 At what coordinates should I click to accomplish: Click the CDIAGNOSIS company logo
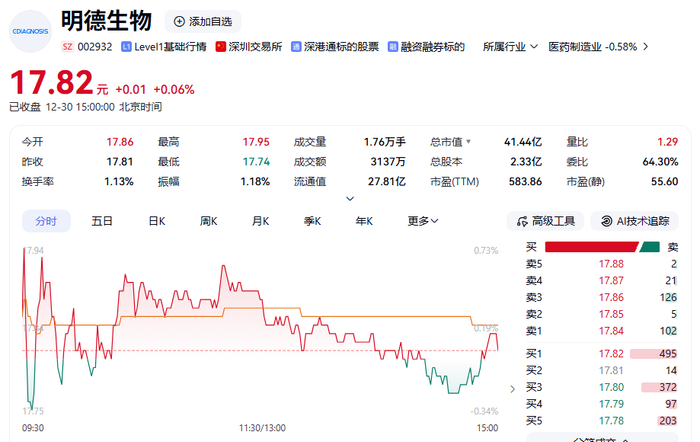pyautogui.click(x=30, y=31)
